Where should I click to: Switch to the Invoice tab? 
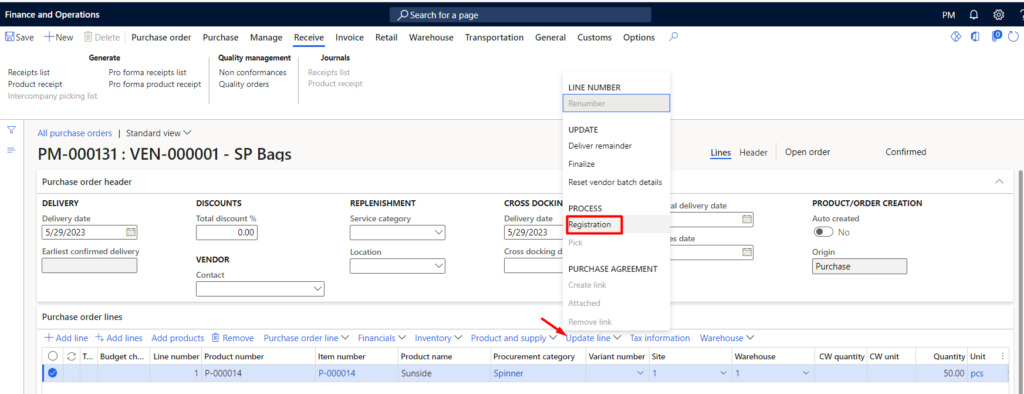[x=349, y=37]
